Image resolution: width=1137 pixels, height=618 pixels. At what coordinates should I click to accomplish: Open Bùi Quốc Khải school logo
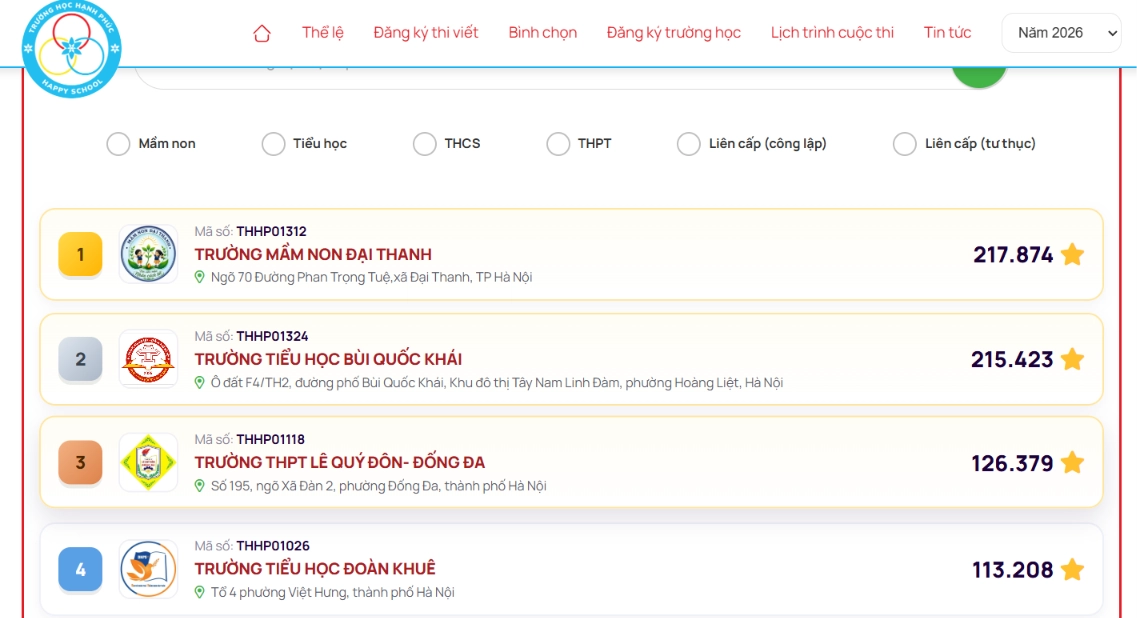coord(148,359)
